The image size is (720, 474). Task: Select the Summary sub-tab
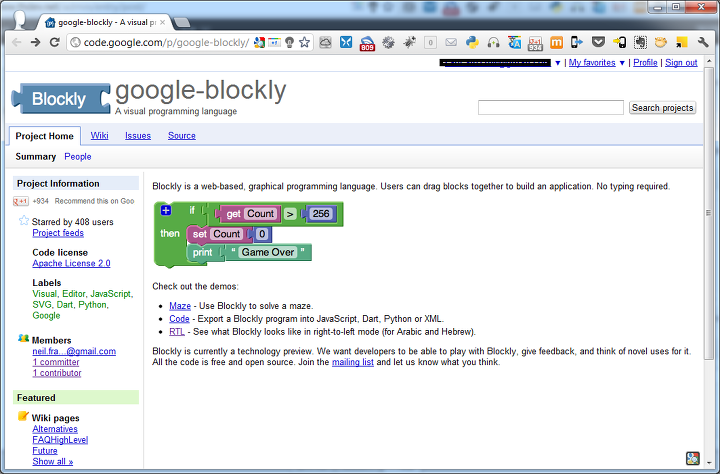click(35, 157)
